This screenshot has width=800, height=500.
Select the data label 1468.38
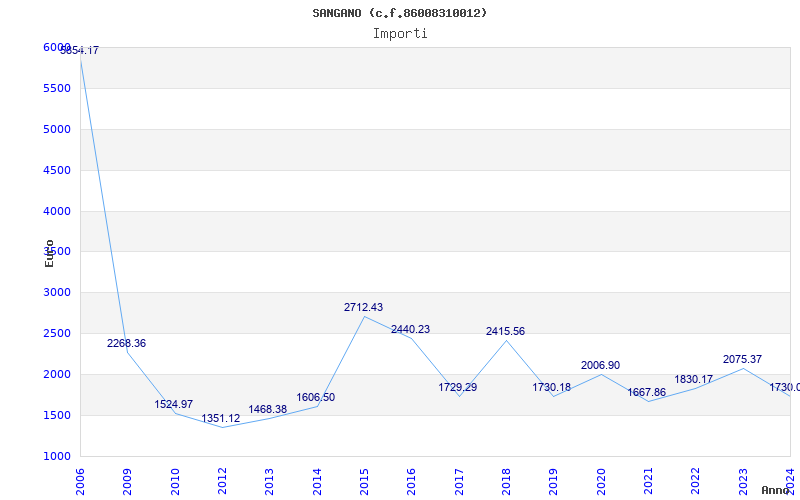[x=268, y=410]
